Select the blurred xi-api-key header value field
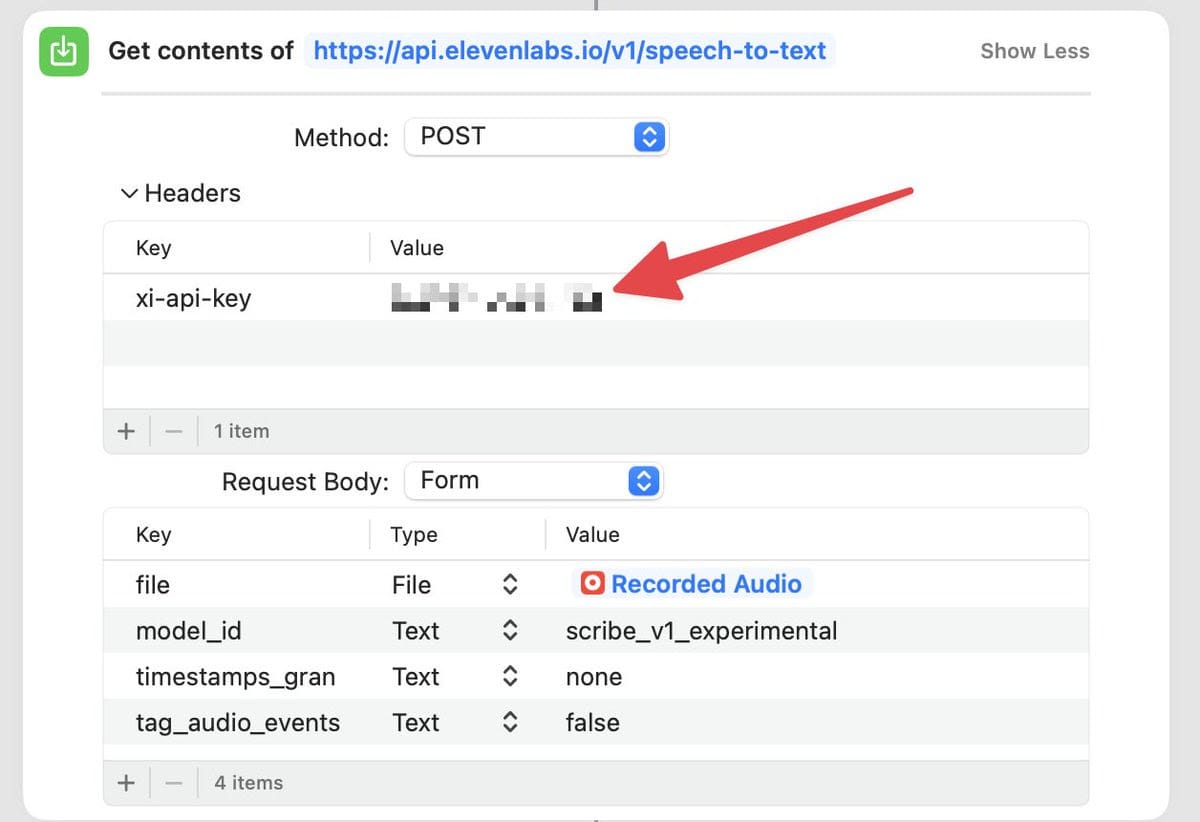The image size is (1200, 822). click(497, 298)
